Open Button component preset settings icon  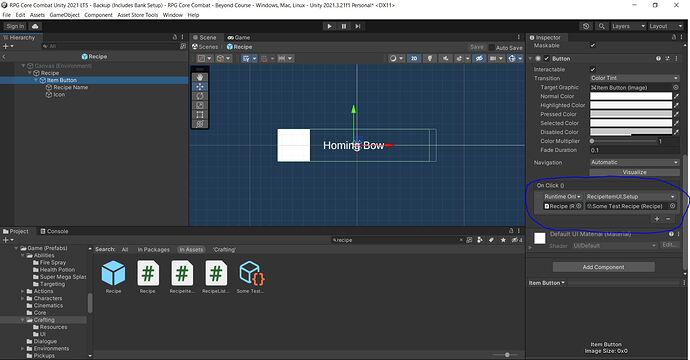[x=668, y=59]
